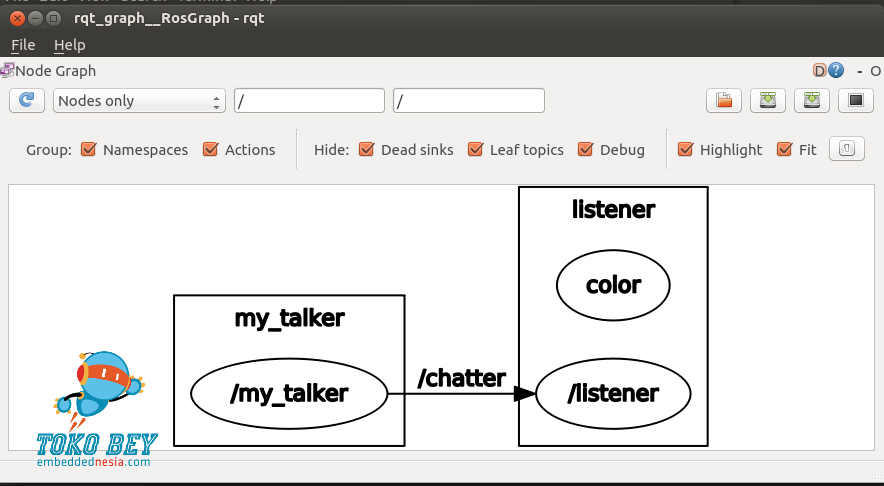This screenshot has width=884, height=486.
Task: Click the save as DOT graph icon
Action: pyautogui.click(x=767, y=101)
